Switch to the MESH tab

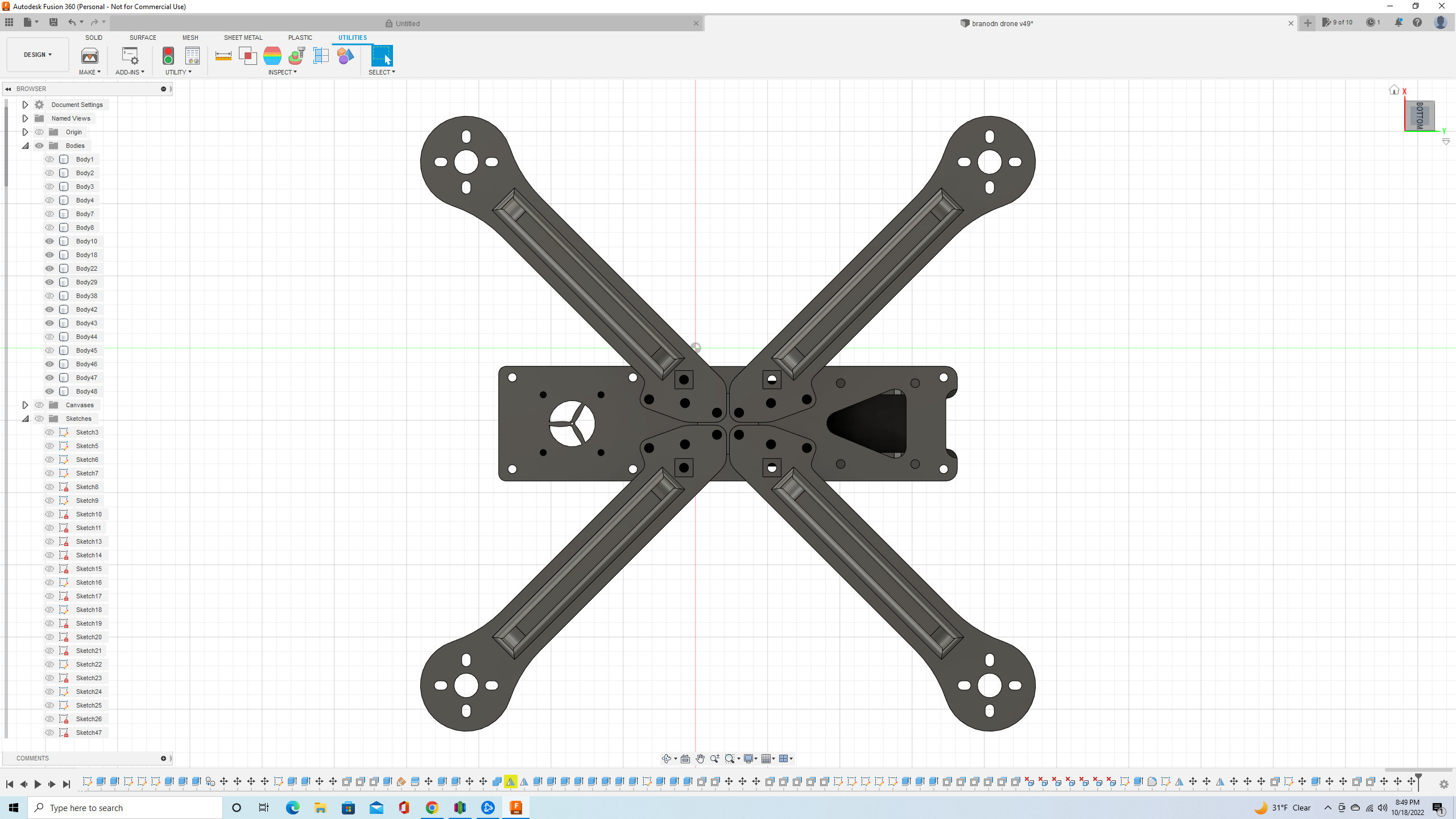pos(190,38)
